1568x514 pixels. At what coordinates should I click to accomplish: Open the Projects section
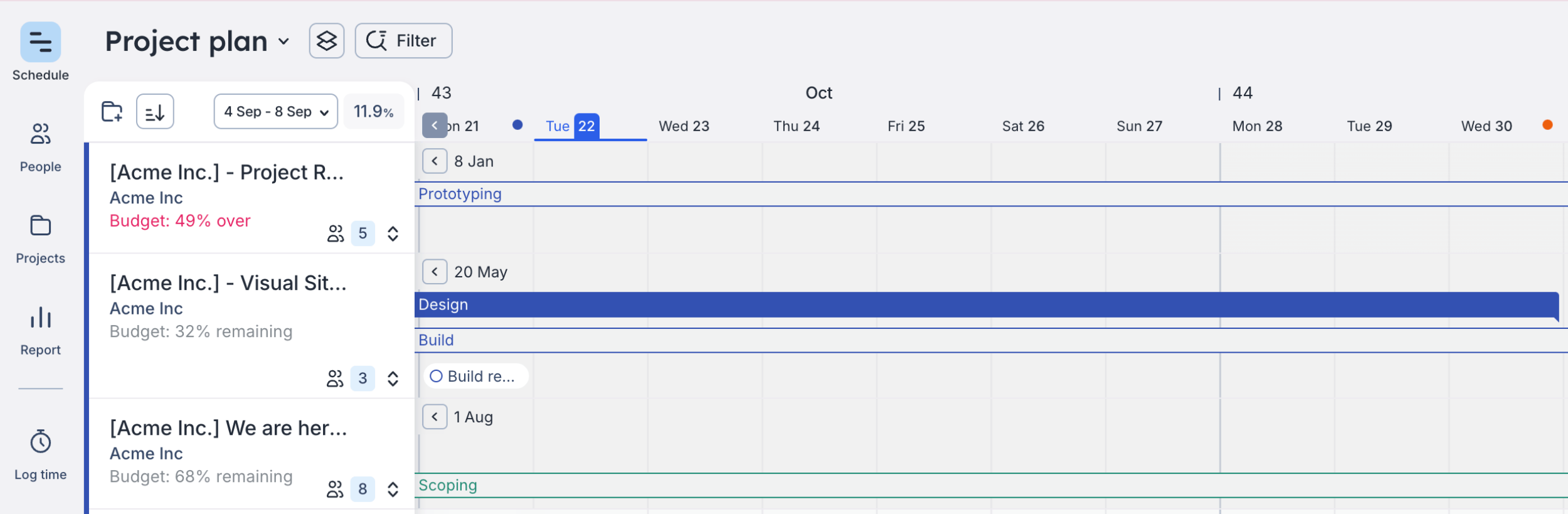pyautogui.click(x=41, y=226)
